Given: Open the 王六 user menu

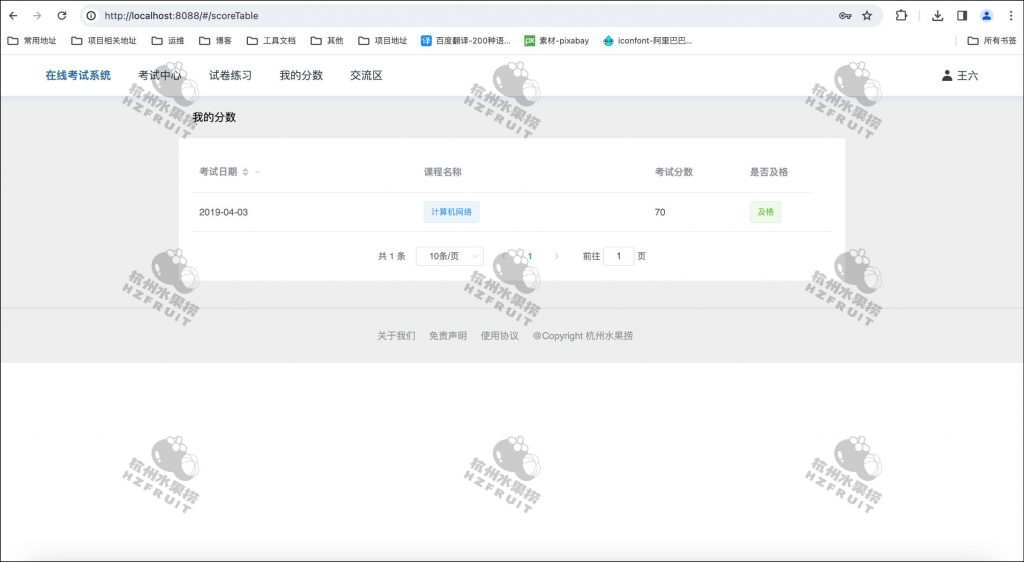Looking at the screenshot, I should point(959,76).
